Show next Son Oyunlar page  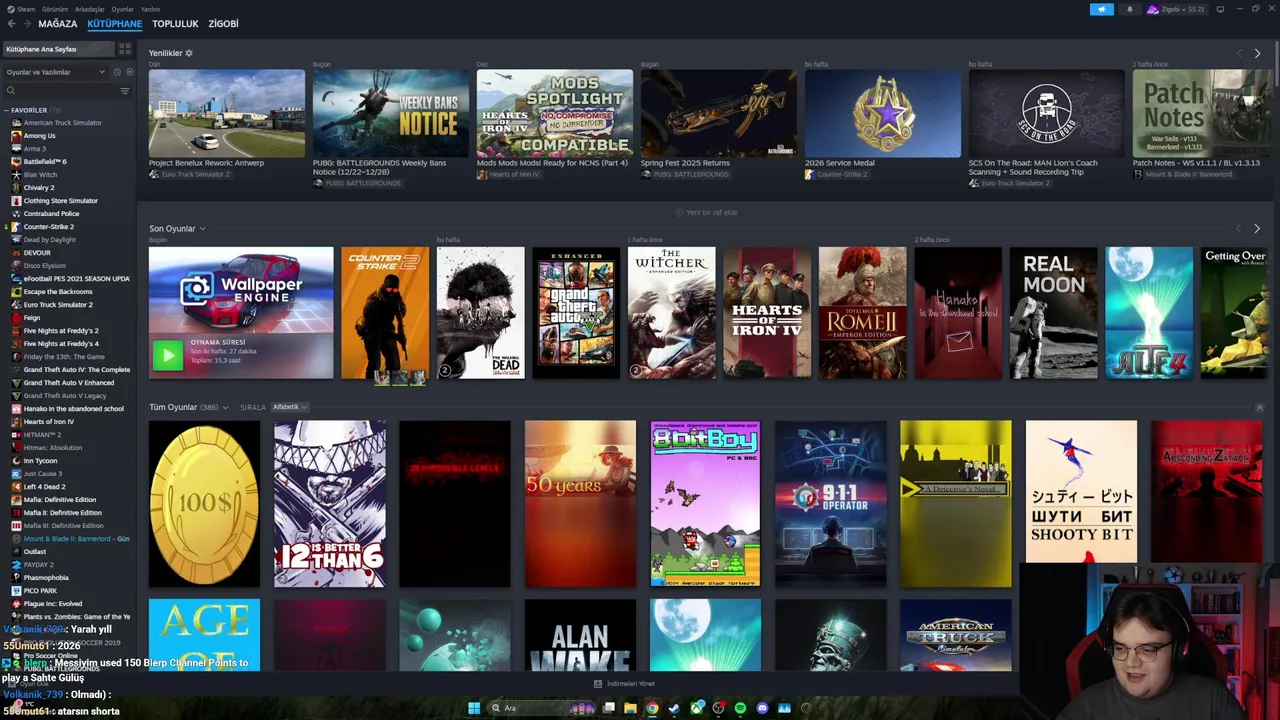tap(1257, 229)
